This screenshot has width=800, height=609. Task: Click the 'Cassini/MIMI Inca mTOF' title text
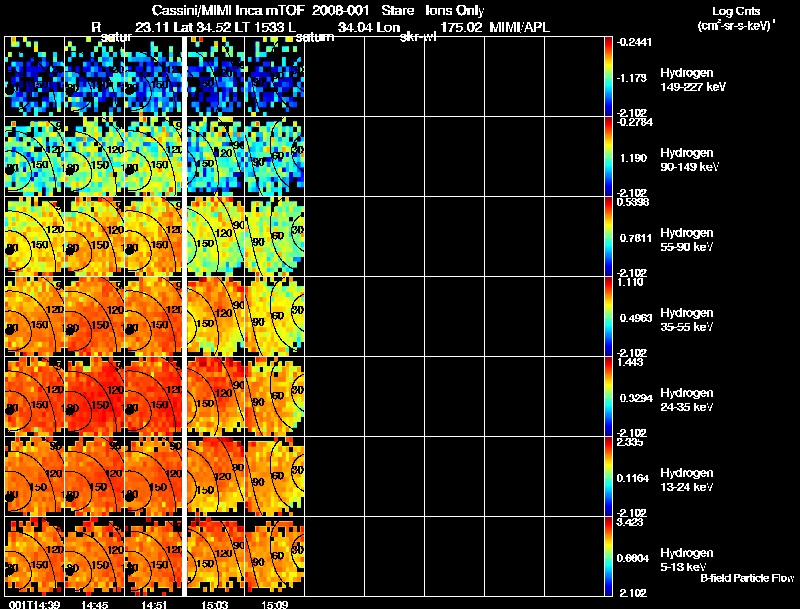pyautogui.click(x=228, y=10)
